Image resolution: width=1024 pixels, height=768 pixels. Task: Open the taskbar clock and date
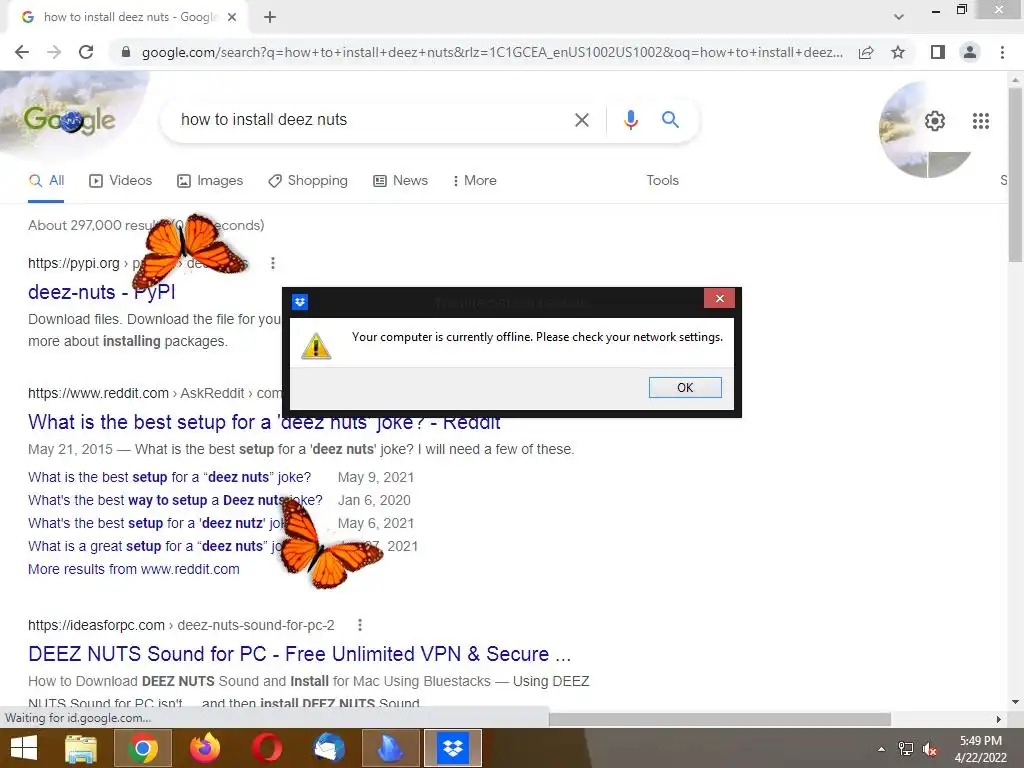[981, 749]
